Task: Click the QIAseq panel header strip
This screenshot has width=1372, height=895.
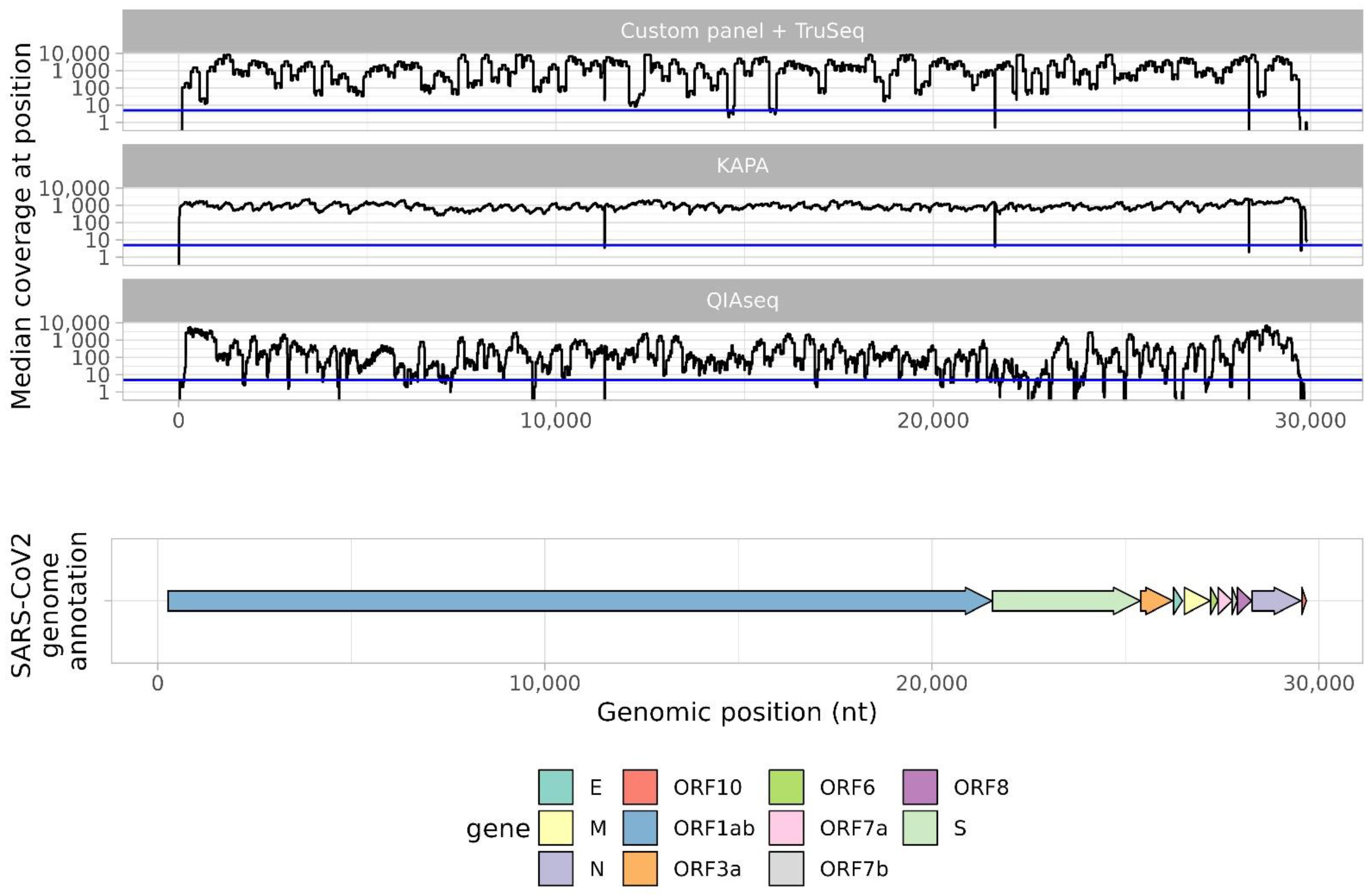Action: [742, 300]
